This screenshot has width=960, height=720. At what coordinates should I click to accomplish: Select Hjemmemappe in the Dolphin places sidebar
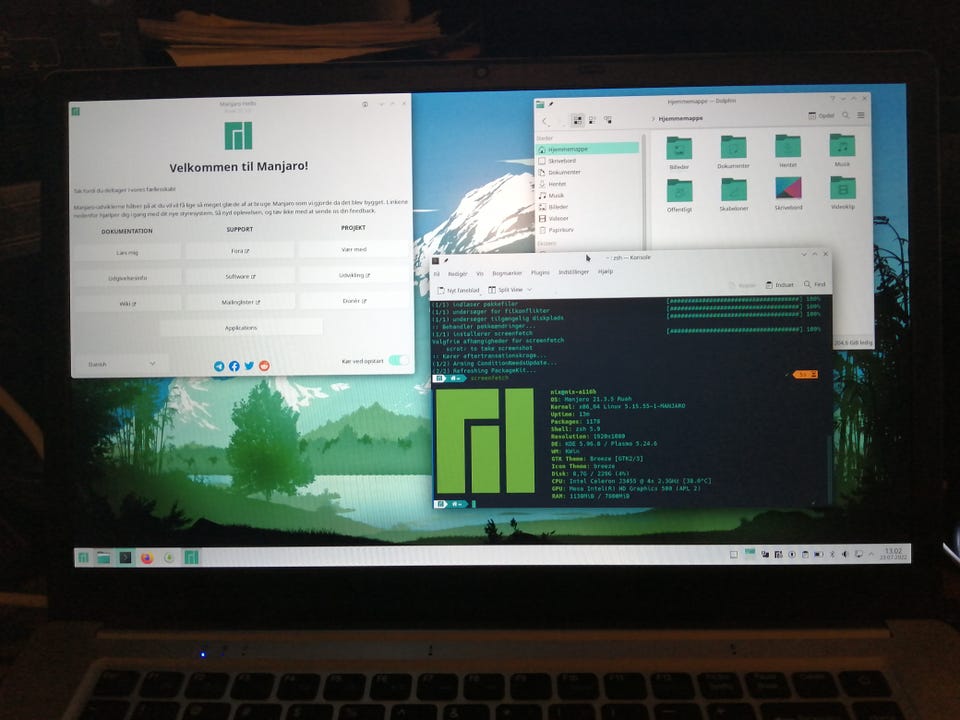click(x=587, y=149)
